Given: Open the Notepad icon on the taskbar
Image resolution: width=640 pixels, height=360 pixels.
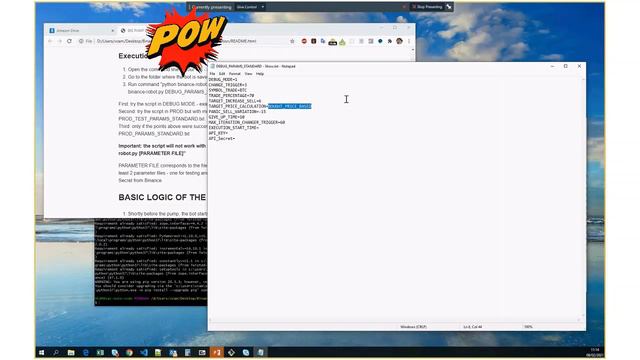Looking at the screenshot, I should pyautogui.click(x=260, y=352).
